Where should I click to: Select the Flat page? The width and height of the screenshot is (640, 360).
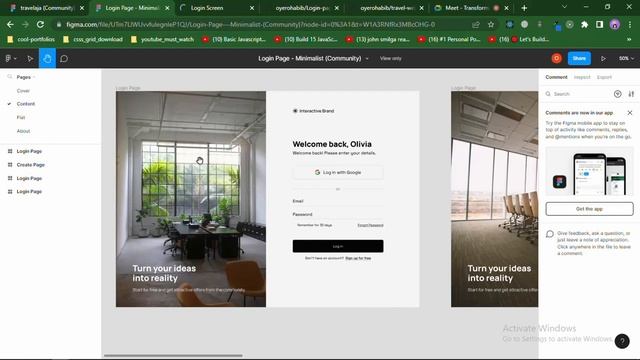(x=21, y=118)
